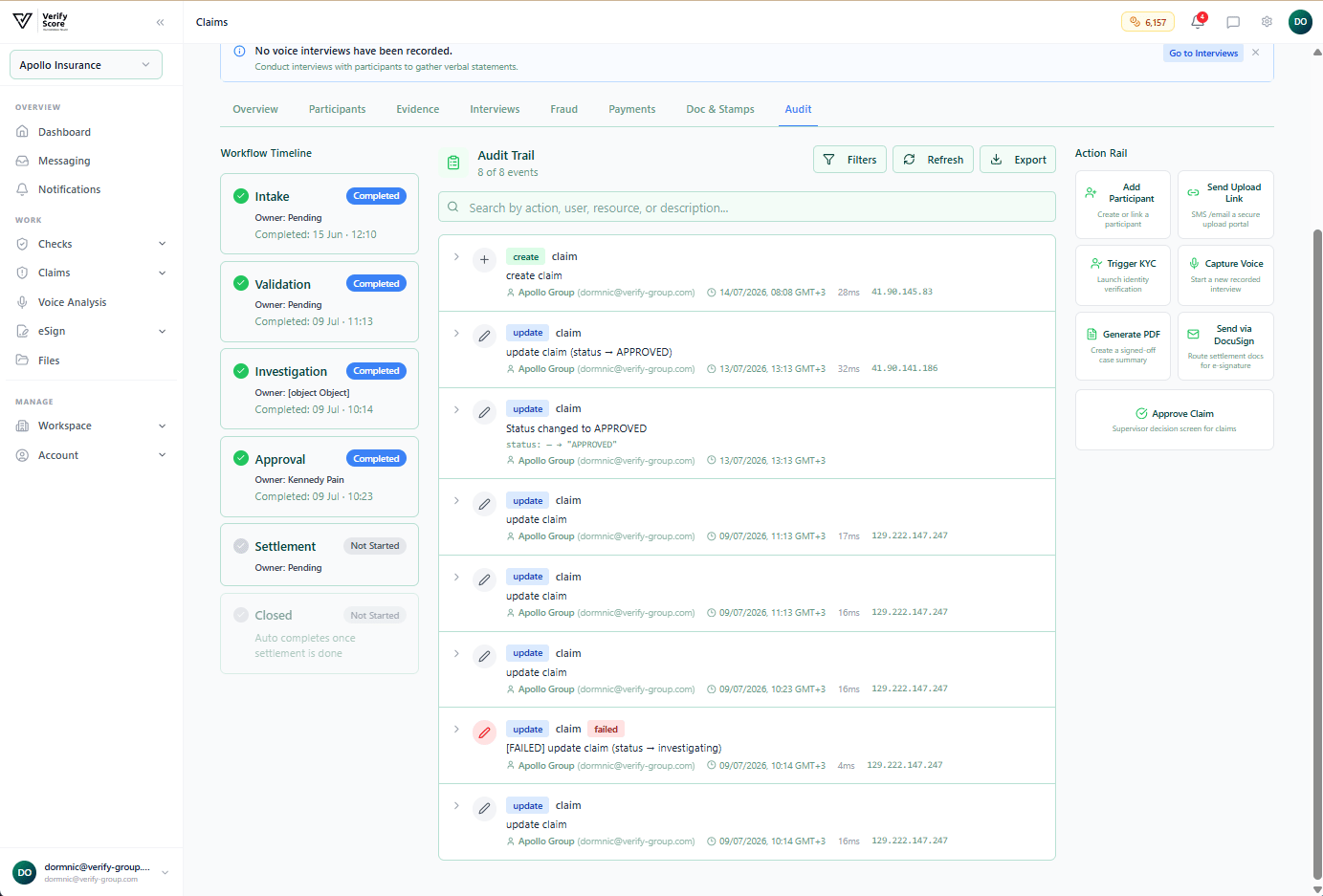Image resolution: width=1323 pixels, height=896 pixels.
Task: Click the Refresh button
Action: point(933,160)
